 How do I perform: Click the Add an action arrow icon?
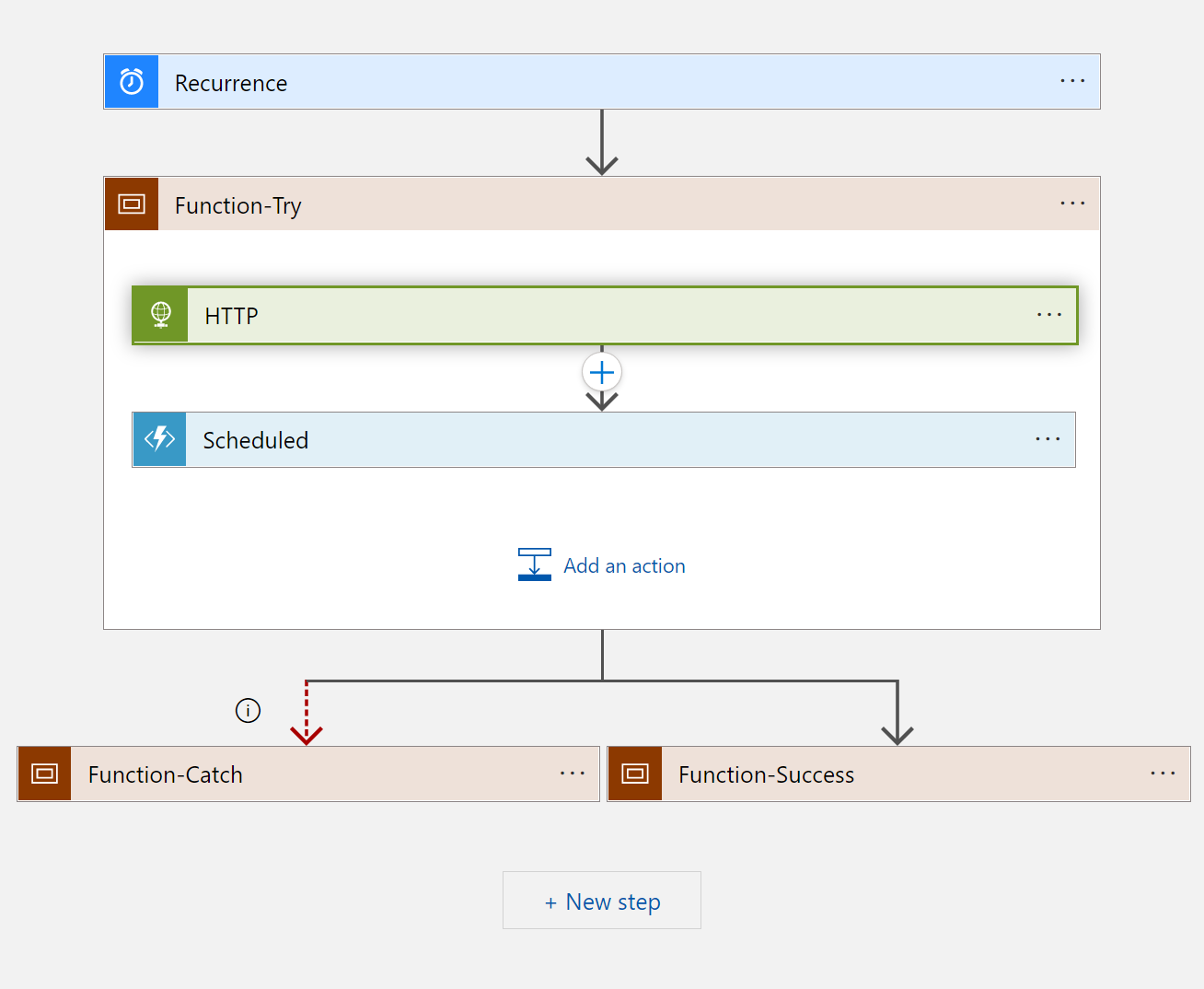[534, 564]
